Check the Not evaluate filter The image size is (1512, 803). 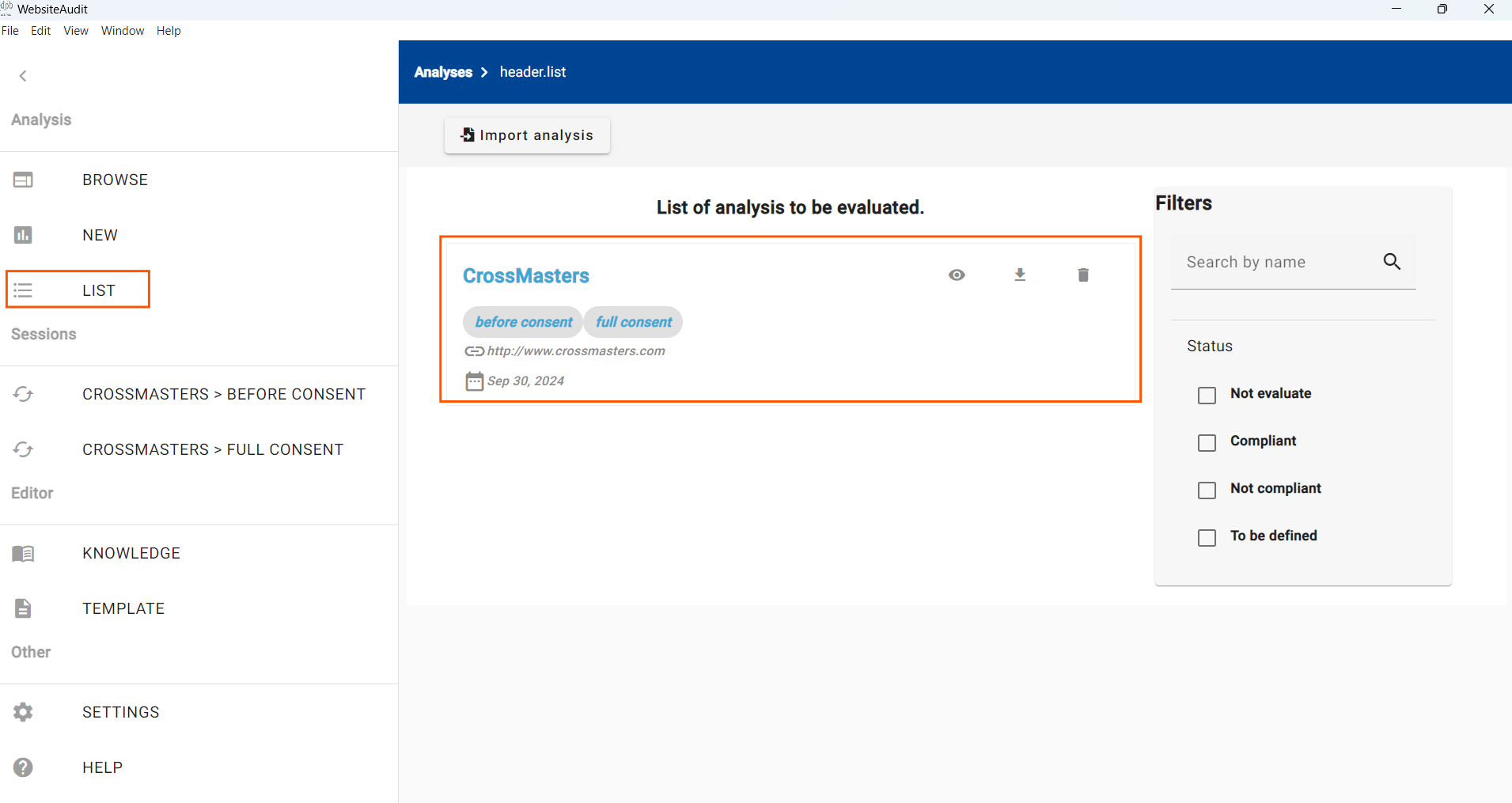1207,395
